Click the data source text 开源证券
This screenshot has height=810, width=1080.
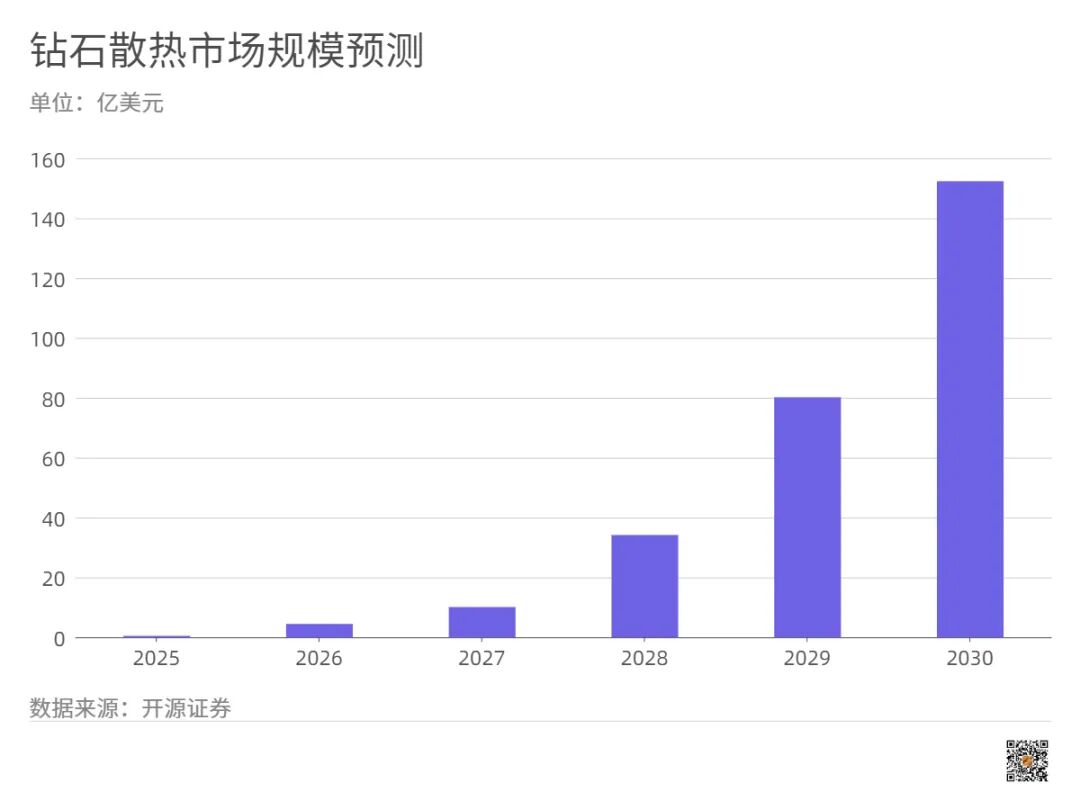click(x=186, y=709)
